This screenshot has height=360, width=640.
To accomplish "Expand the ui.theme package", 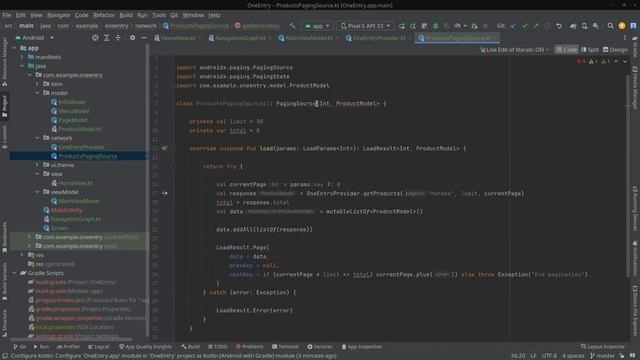I will (37, 165).
